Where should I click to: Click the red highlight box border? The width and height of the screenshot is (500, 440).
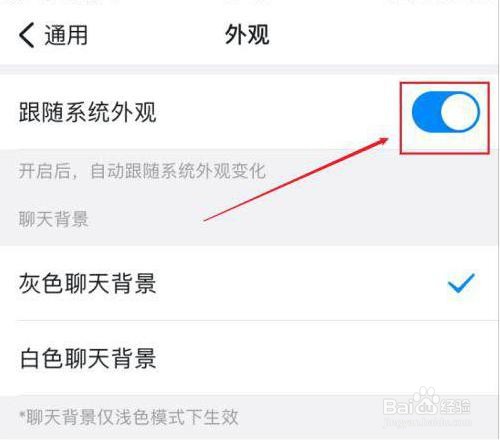point(445,83)
